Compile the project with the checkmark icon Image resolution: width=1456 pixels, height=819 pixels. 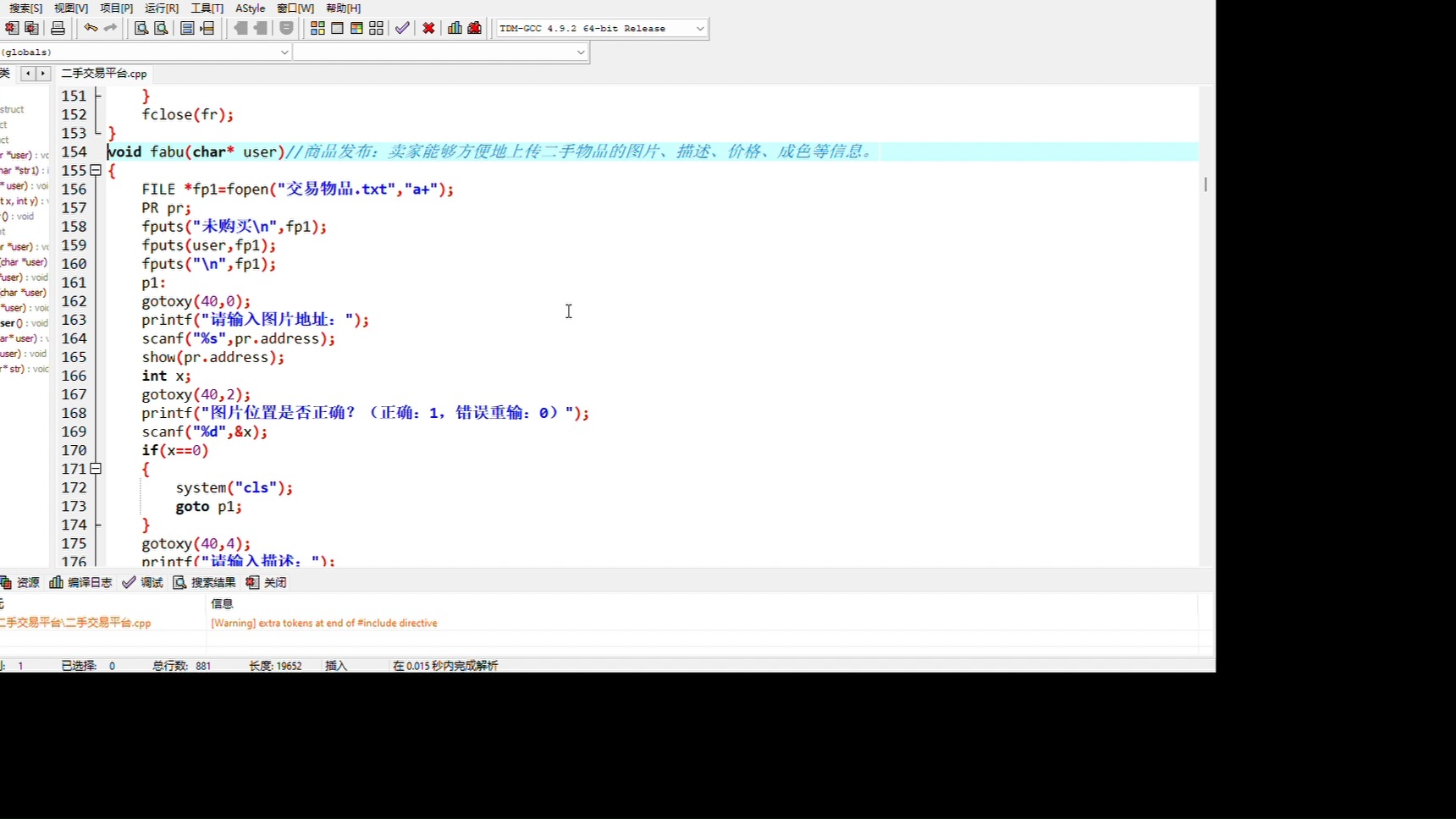tap(402, 28)
